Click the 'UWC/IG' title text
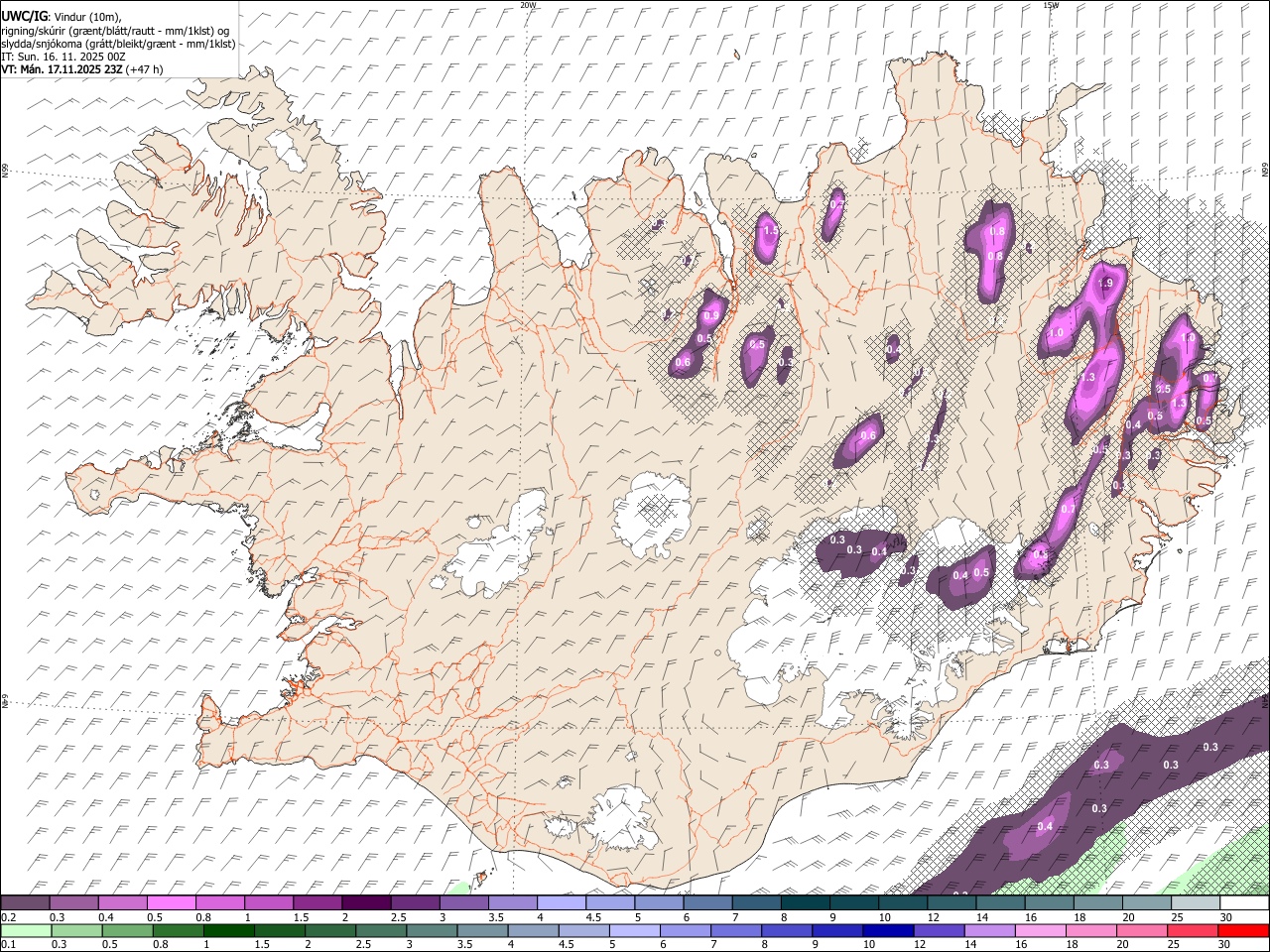The image size is (1270, 952). pyautogui.click(x=24, y=16)
